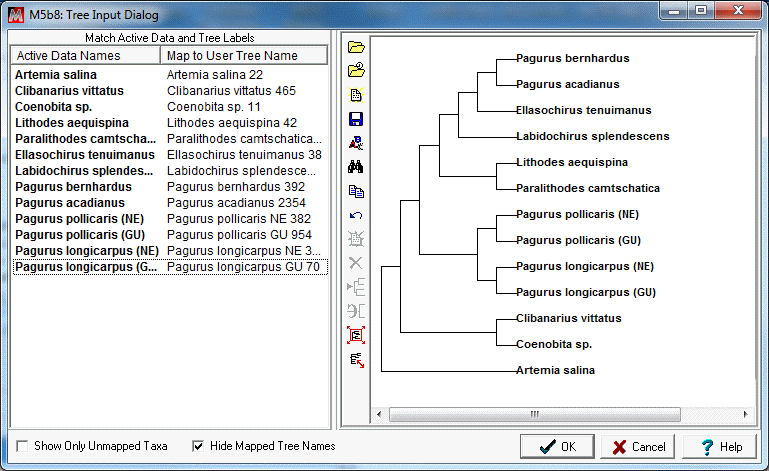Screen dimensions: 769x471
Task: Save the tree using the floppy disk icon
Action: click(x=356, y=119)
